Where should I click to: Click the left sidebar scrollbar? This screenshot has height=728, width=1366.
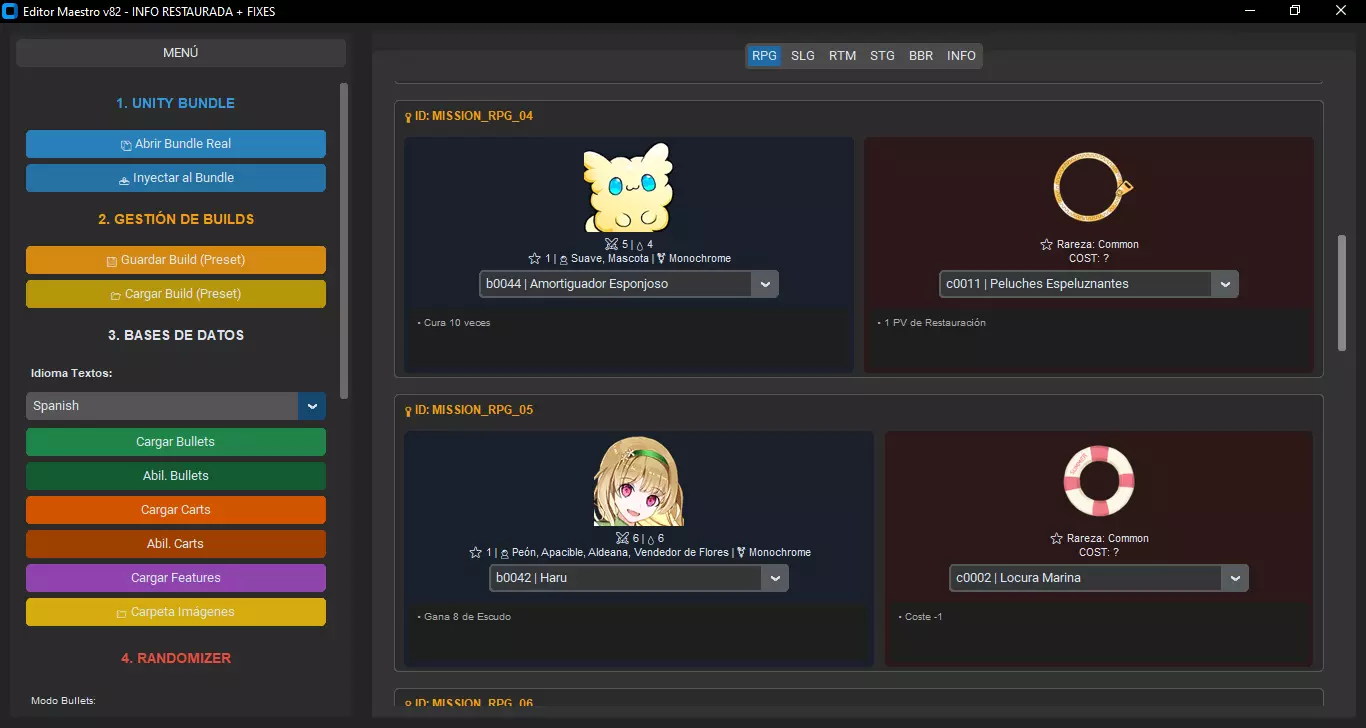345,241
